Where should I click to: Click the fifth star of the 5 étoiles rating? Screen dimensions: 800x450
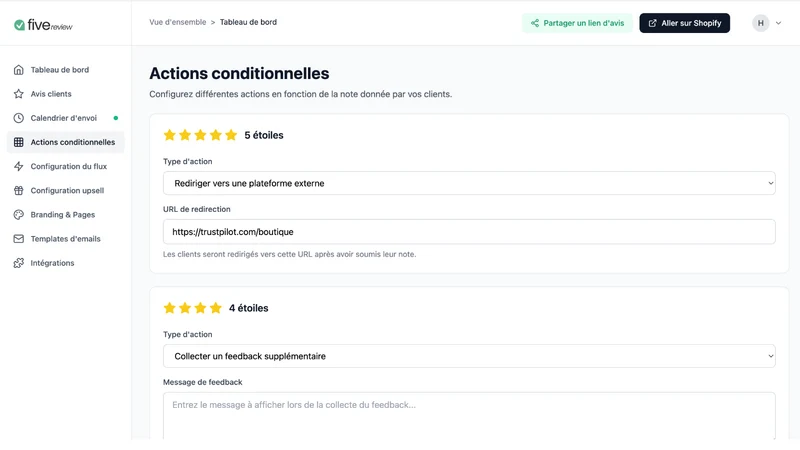click(x=231, y=135)
